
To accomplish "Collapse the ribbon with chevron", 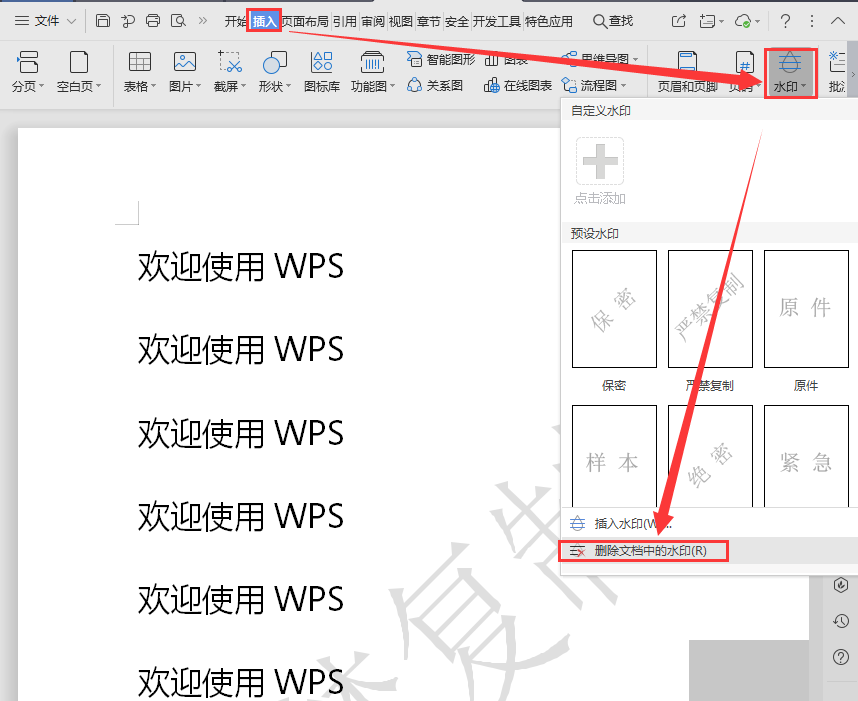I will click(838, 21).
